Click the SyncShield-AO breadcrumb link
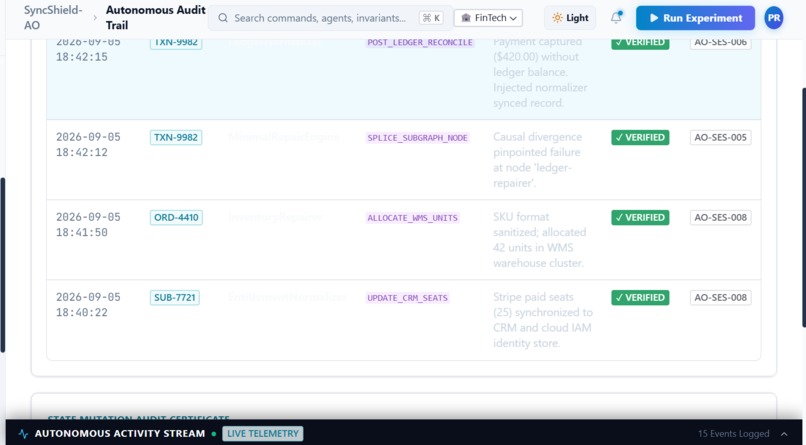The height and width of the screenshot is (445, 806). (53, 17)
